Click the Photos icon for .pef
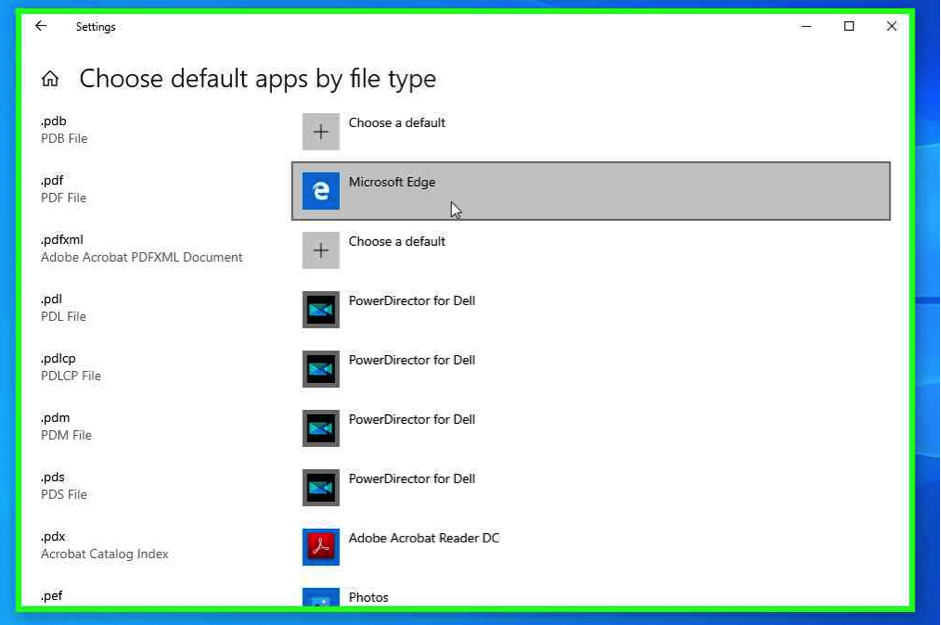 (x=321, y=598)
